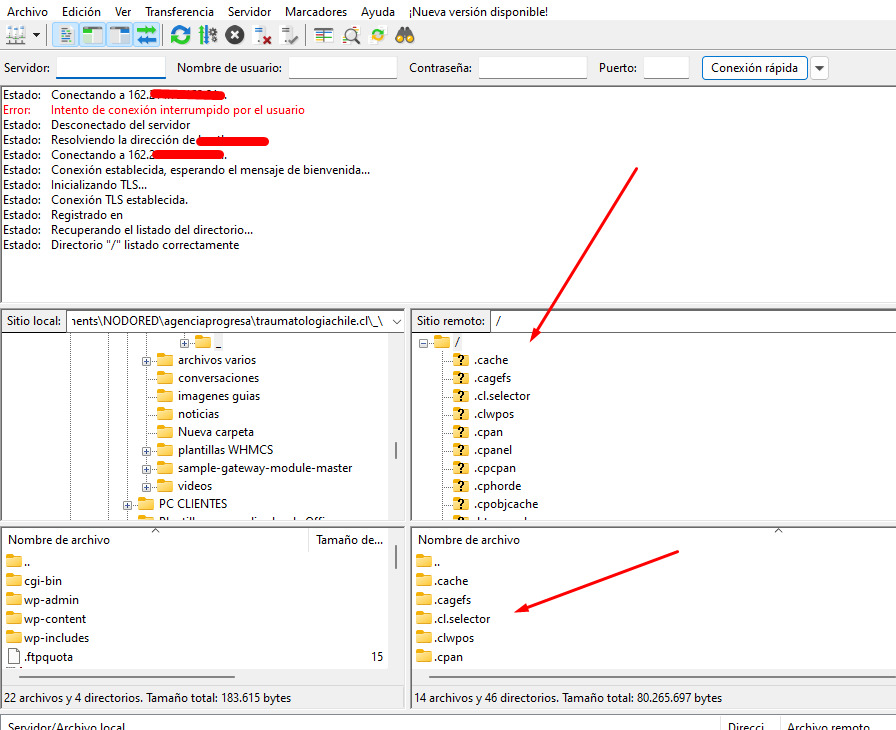Expand the plantillas WHMCS folder
The image size is (896, 730).
(147, 450)
